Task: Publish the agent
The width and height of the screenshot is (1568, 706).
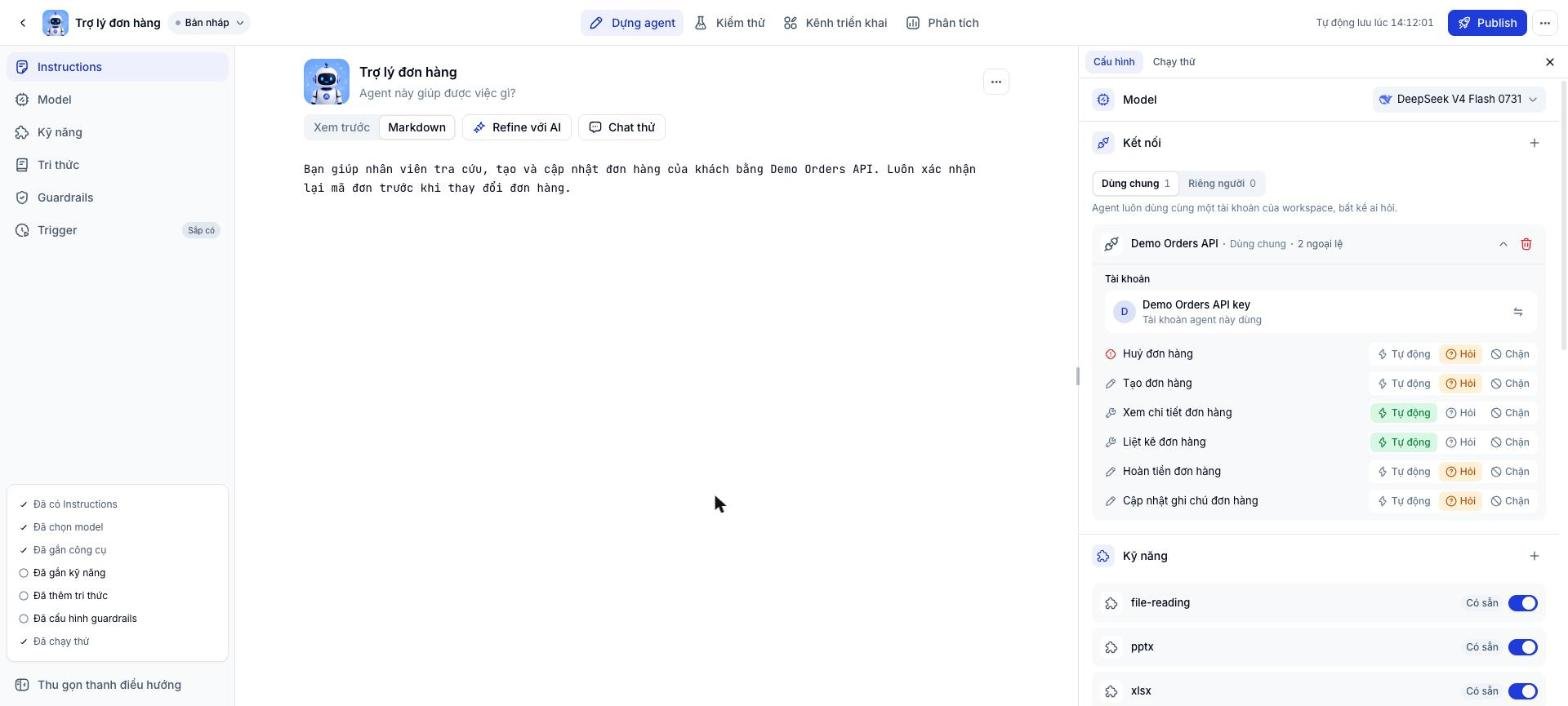Action: (x=1487, y=23)
